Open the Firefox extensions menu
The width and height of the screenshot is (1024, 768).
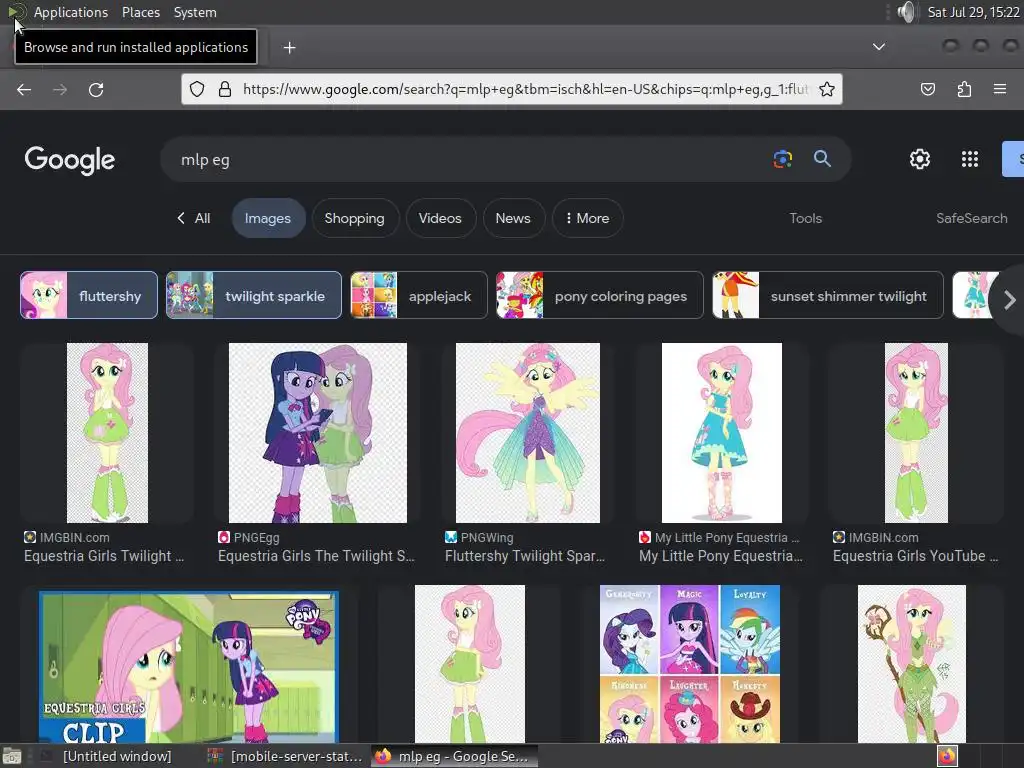point(964,89)
